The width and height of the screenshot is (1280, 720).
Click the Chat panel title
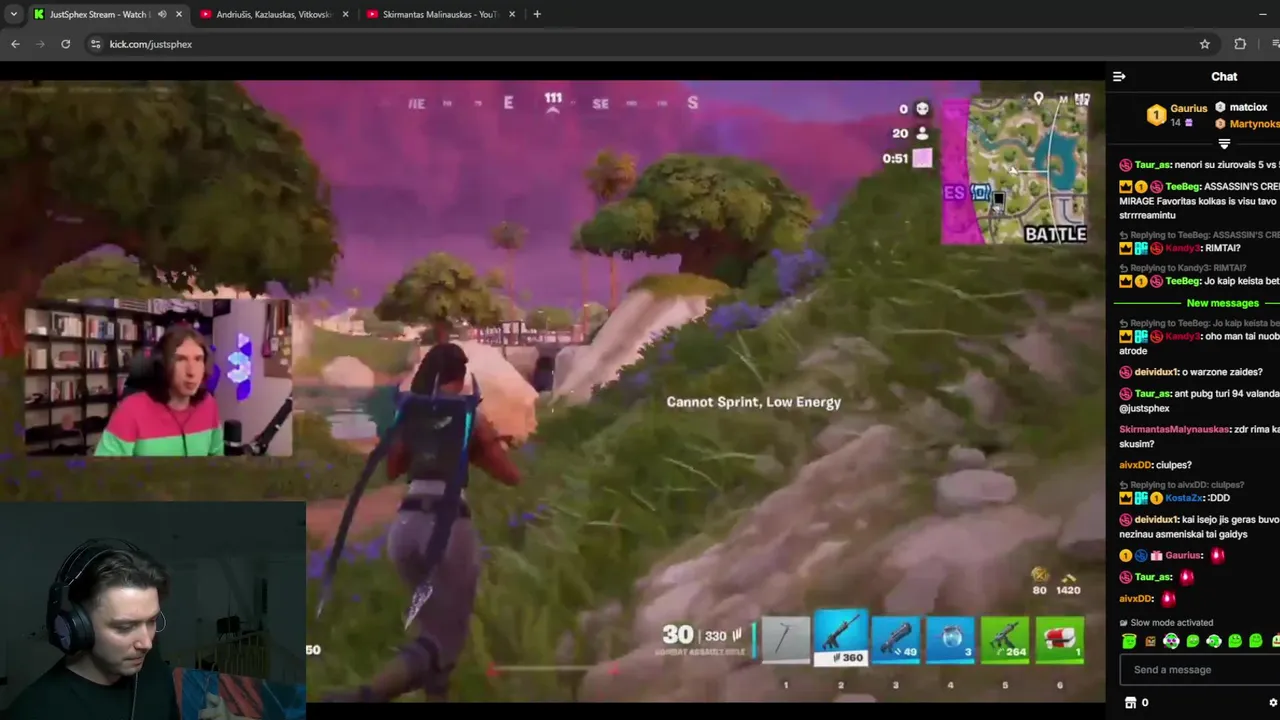click(x=1224, y=77)
